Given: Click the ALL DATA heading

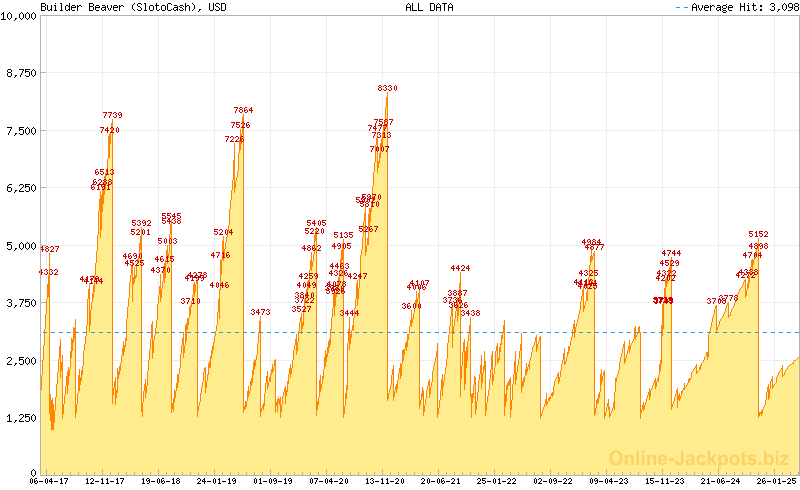Looking at the screenshot, I should click(x=429, y=7).
